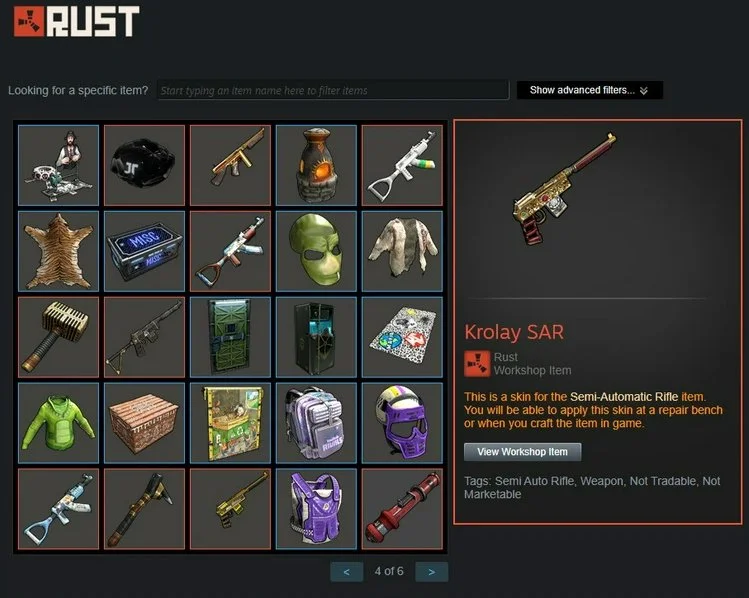Click the furnace skin item thumbnail
749x598 pixels.
pyautogui.click(x=316, y=165)
